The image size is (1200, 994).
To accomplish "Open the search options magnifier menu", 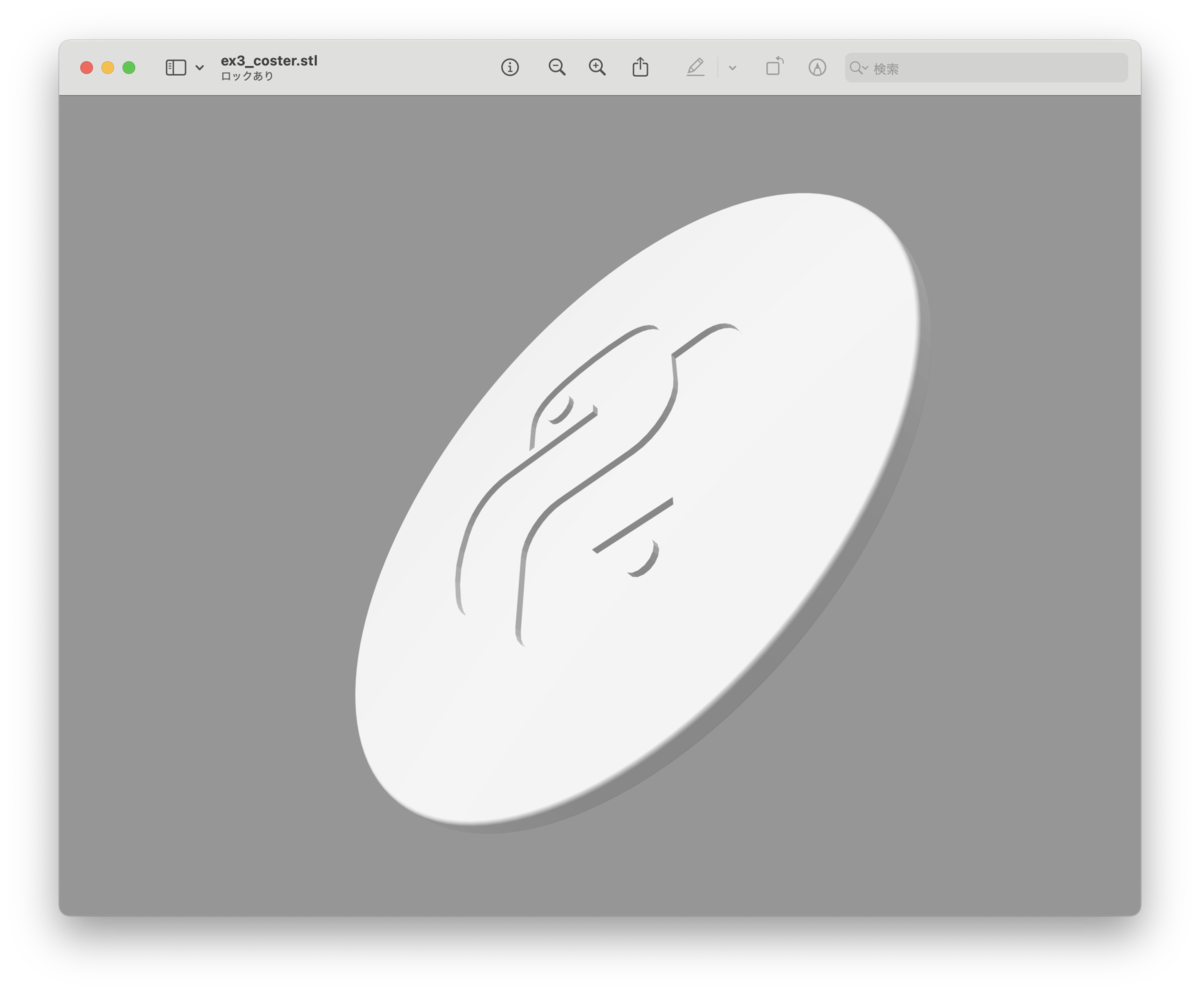I will [858, 68].
